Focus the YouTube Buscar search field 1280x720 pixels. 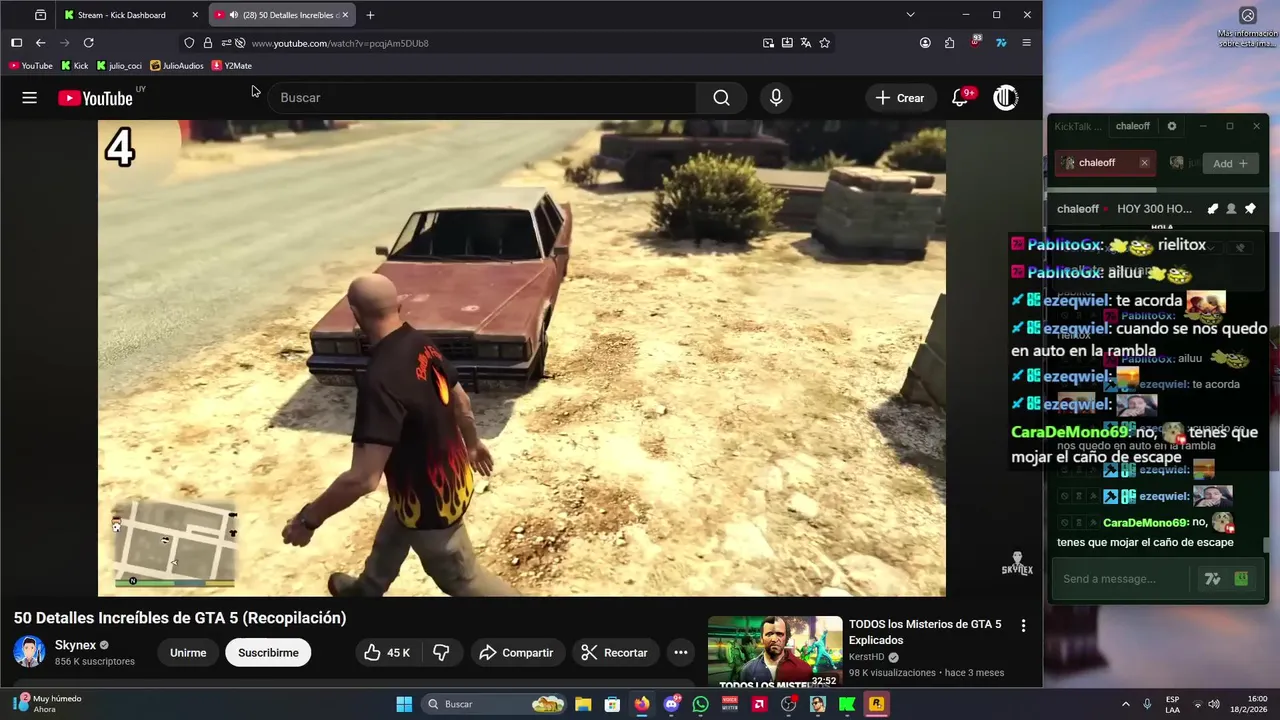482,98
